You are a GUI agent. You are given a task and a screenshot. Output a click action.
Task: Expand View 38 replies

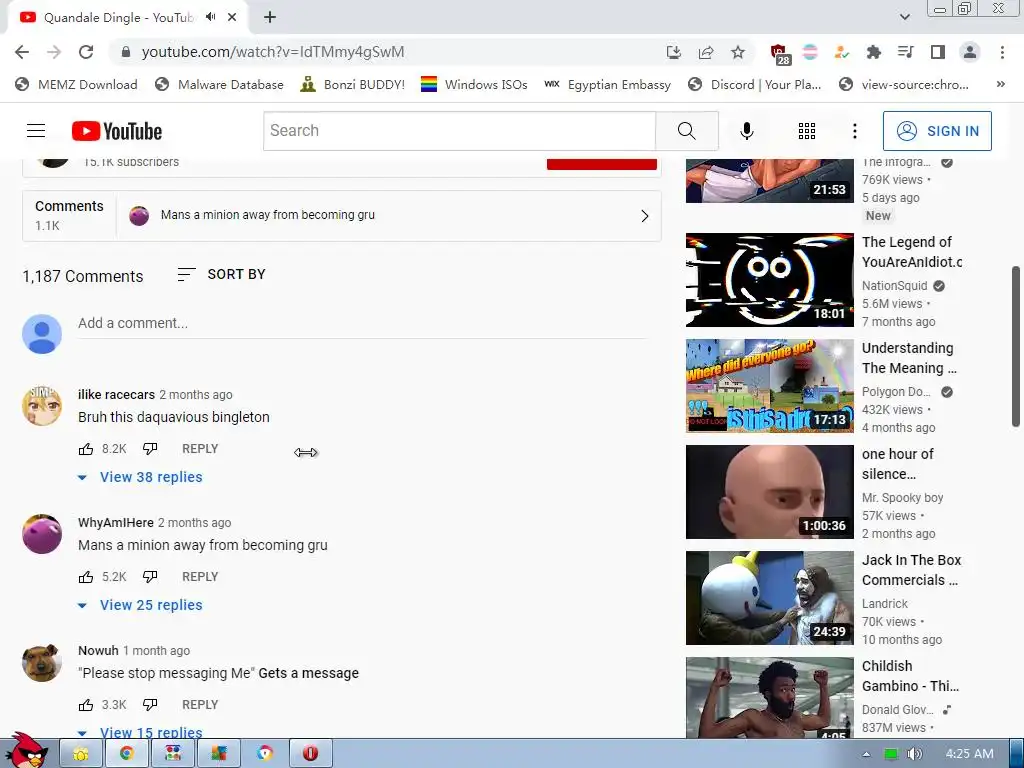(x=140, y=477)
